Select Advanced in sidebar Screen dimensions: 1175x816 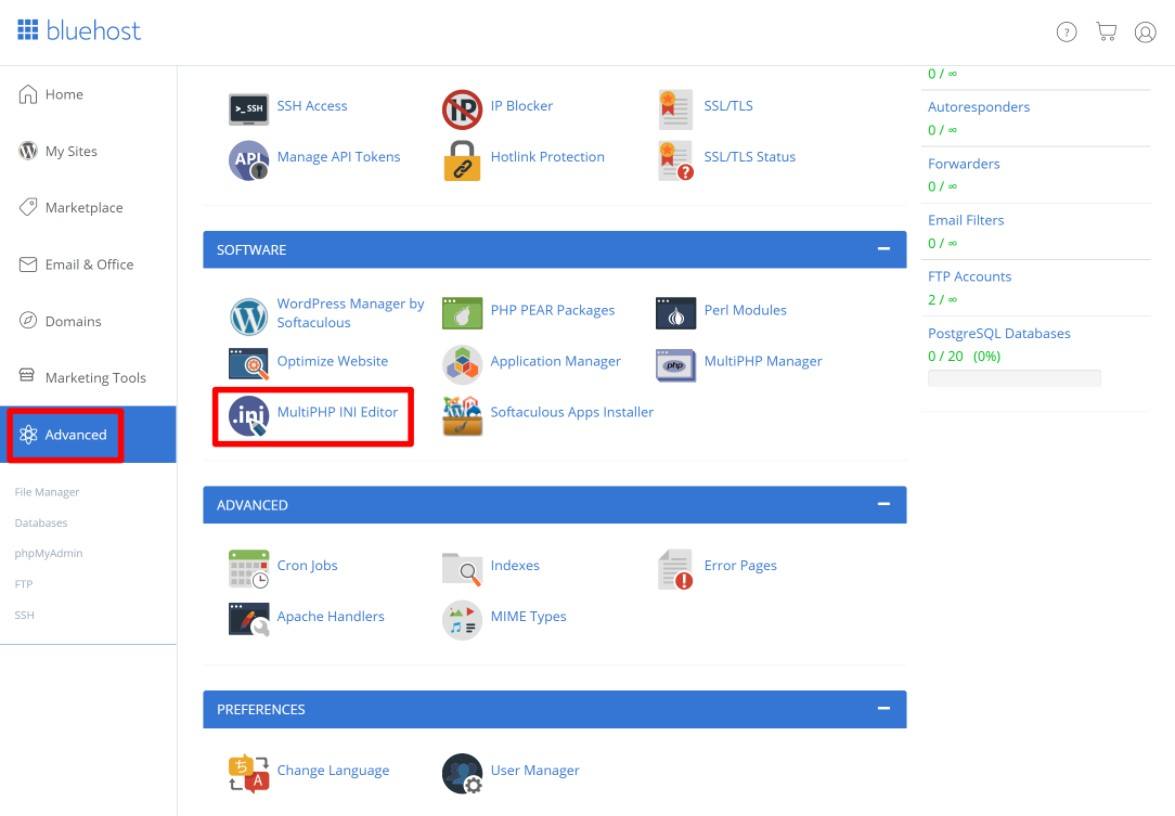click(x=88, y=435)
